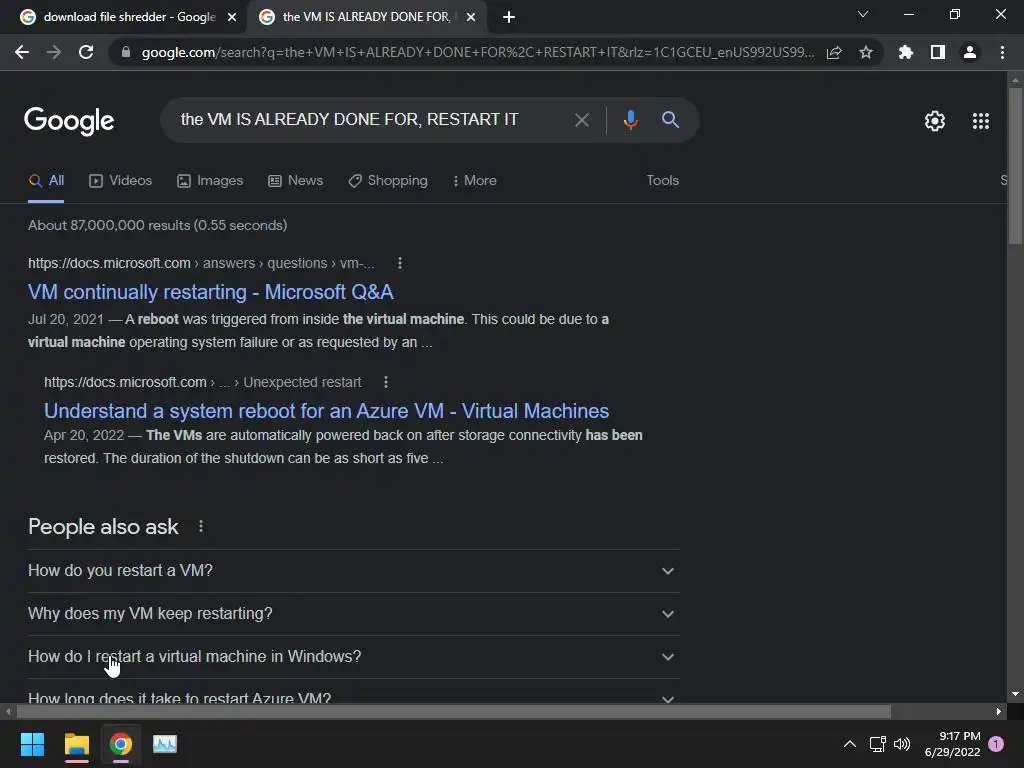
Task: Click the vertical scrollbar thumb
Action: pyautogui.click(x=1014, y=167)
